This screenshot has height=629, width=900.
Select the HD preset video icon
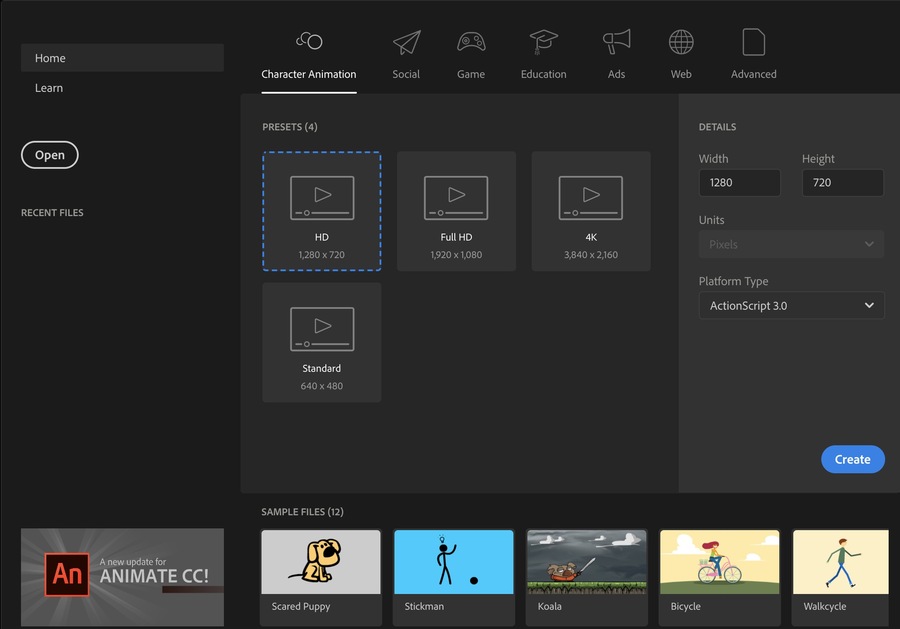pos(322,198)
